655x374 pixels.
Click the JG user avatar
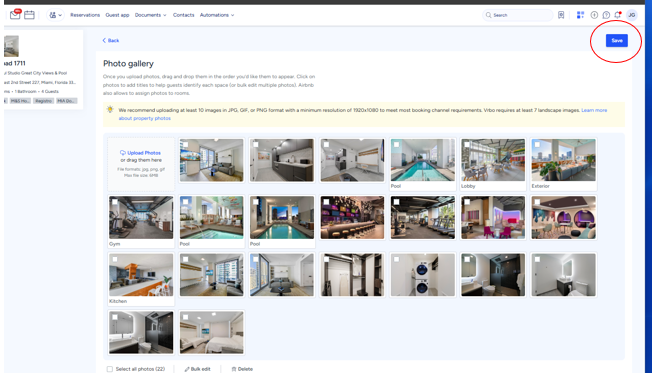coord(632,15)
